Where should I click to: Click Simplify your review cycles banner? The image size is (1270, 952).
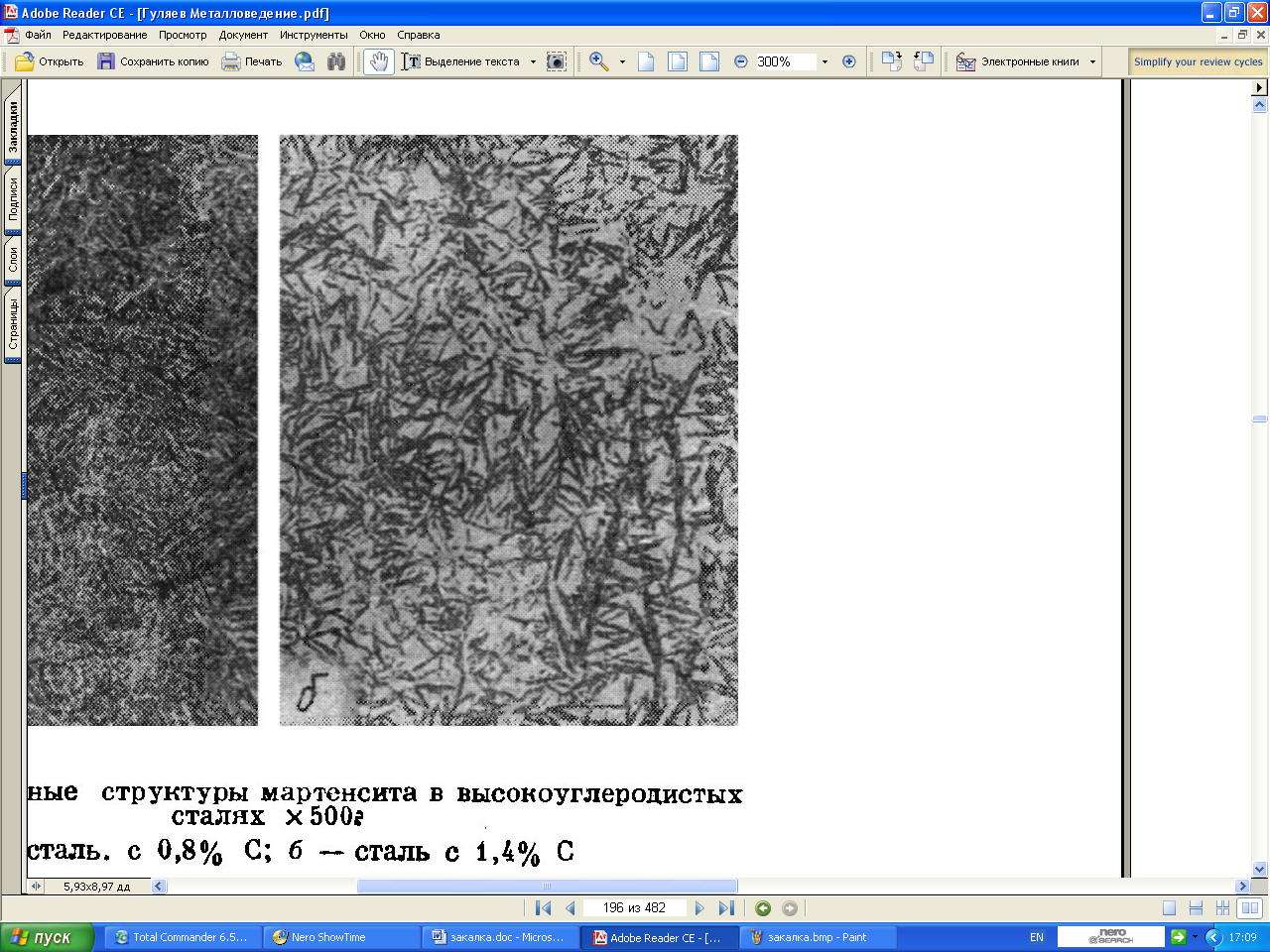point(1198,61)
